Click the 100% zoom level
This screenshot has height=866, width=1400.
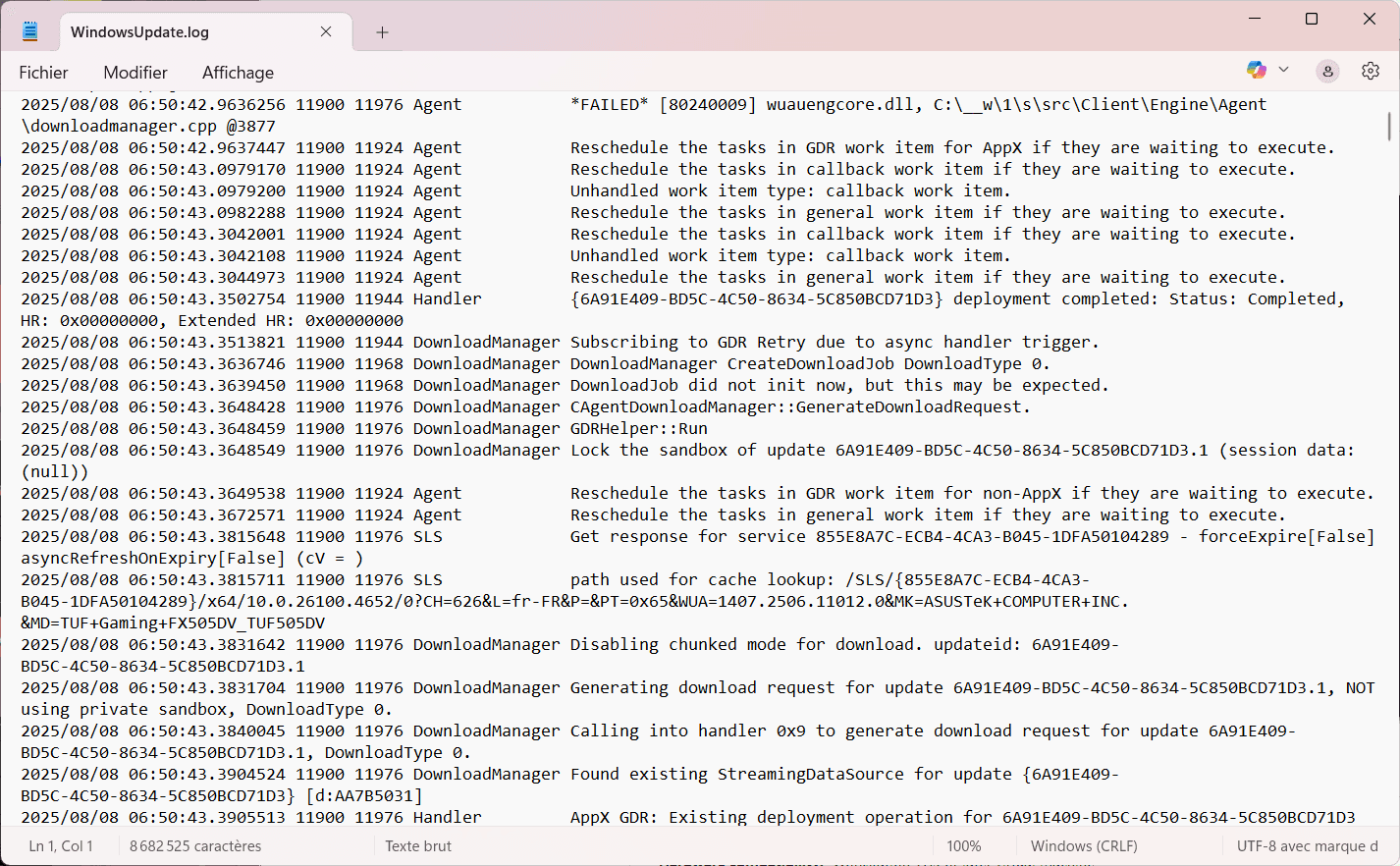[964, 846]
